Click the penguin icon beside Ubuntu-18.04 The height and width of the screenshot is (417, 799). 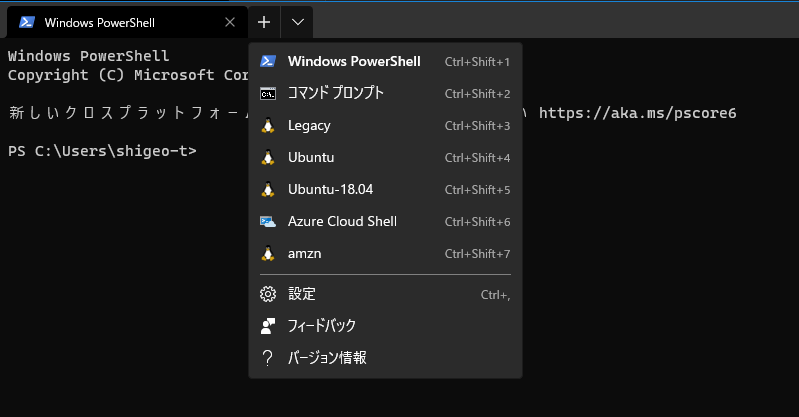268,190
